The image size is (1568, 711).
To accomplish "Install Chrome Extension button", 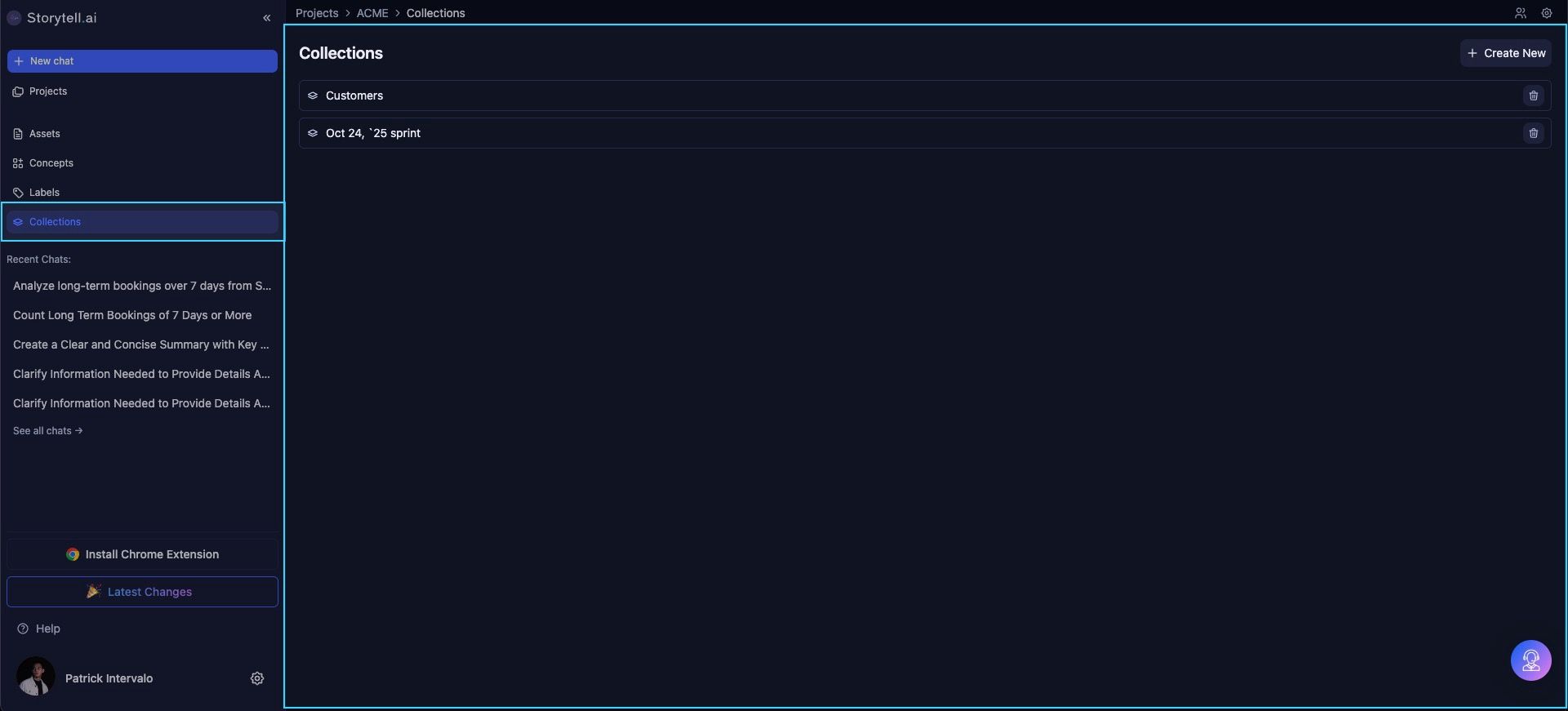I will click(x=142, y=554).
